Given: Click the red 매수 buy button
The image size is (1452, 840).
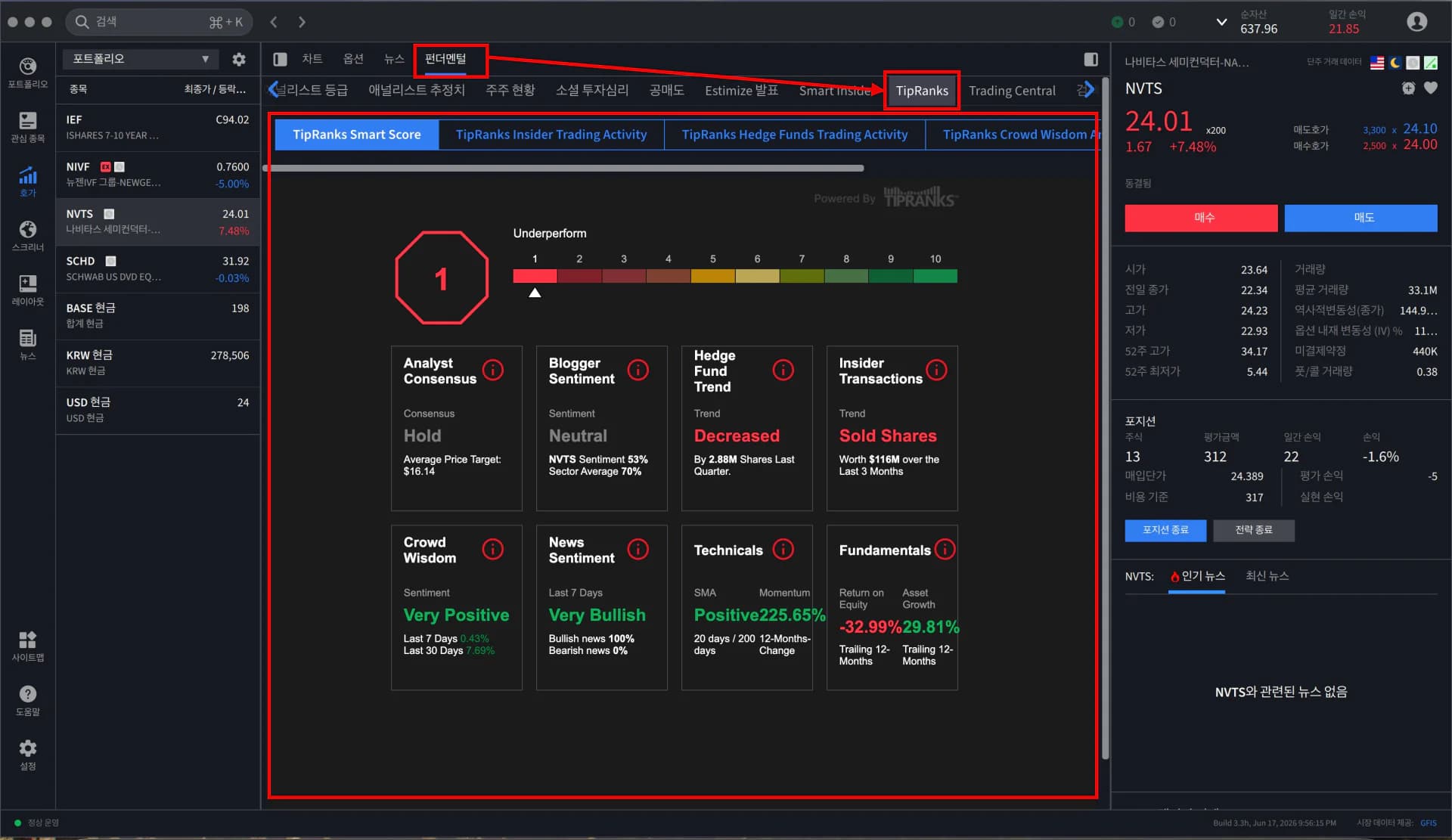Looking at the screenshot, I should [1201, 218].
